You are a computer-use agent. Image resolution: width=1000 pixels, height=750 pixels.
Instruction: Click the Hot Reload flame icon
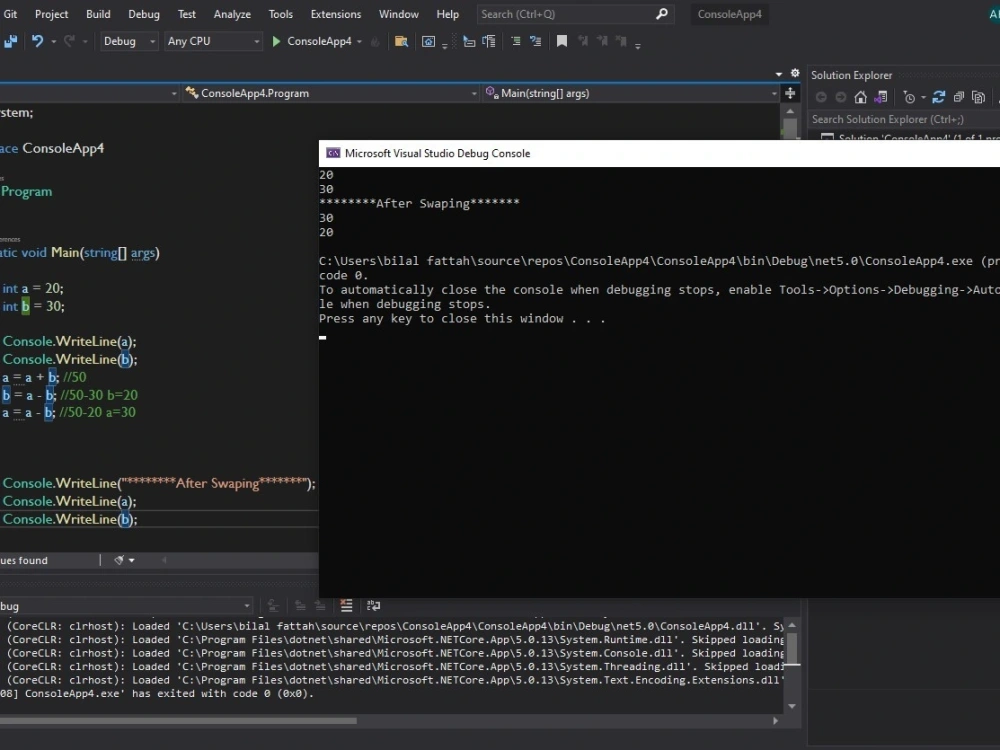click(x=375, y=41)
